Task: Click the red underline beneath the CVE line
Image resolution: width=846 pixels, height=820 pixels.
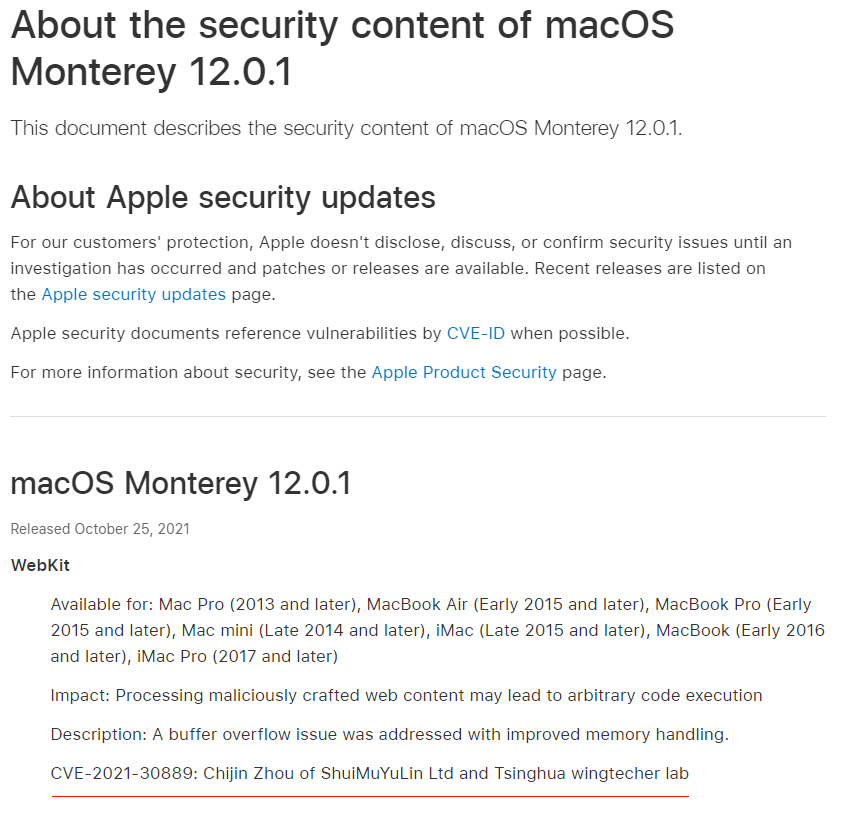Action: (370, 796)
